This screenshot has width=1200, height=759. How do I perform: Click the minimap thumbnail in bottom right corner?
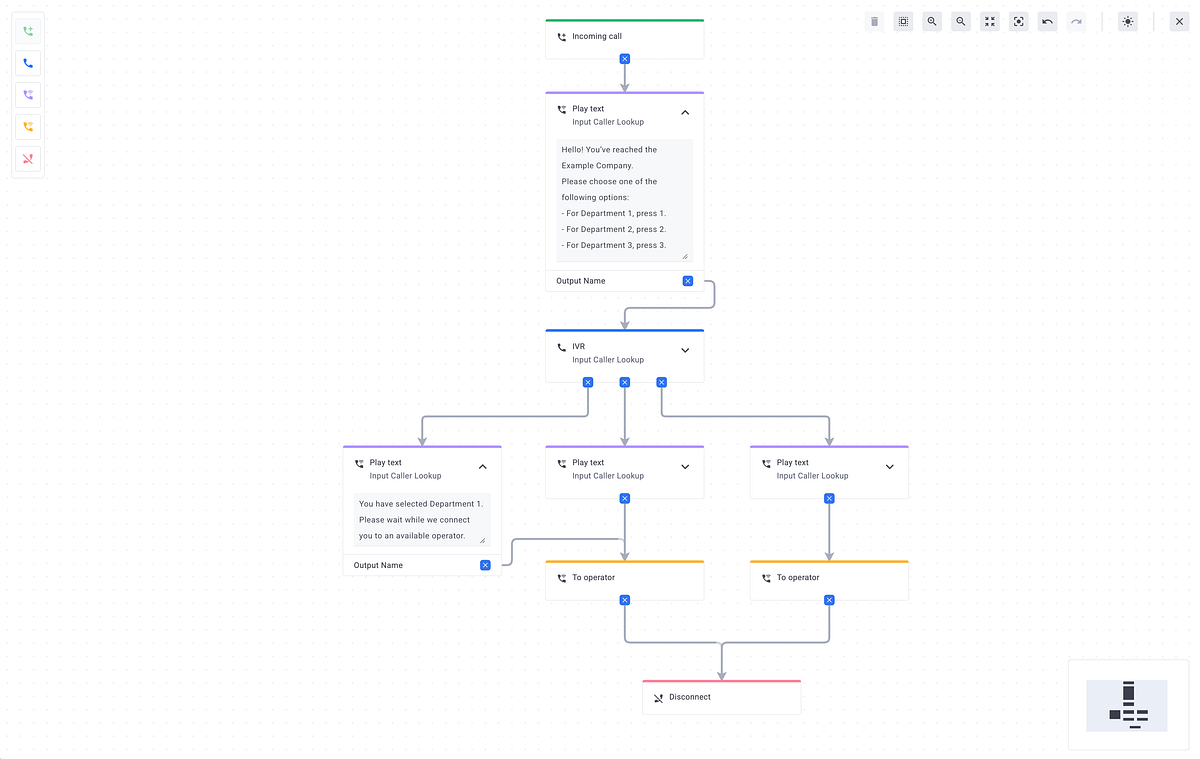1128,704
